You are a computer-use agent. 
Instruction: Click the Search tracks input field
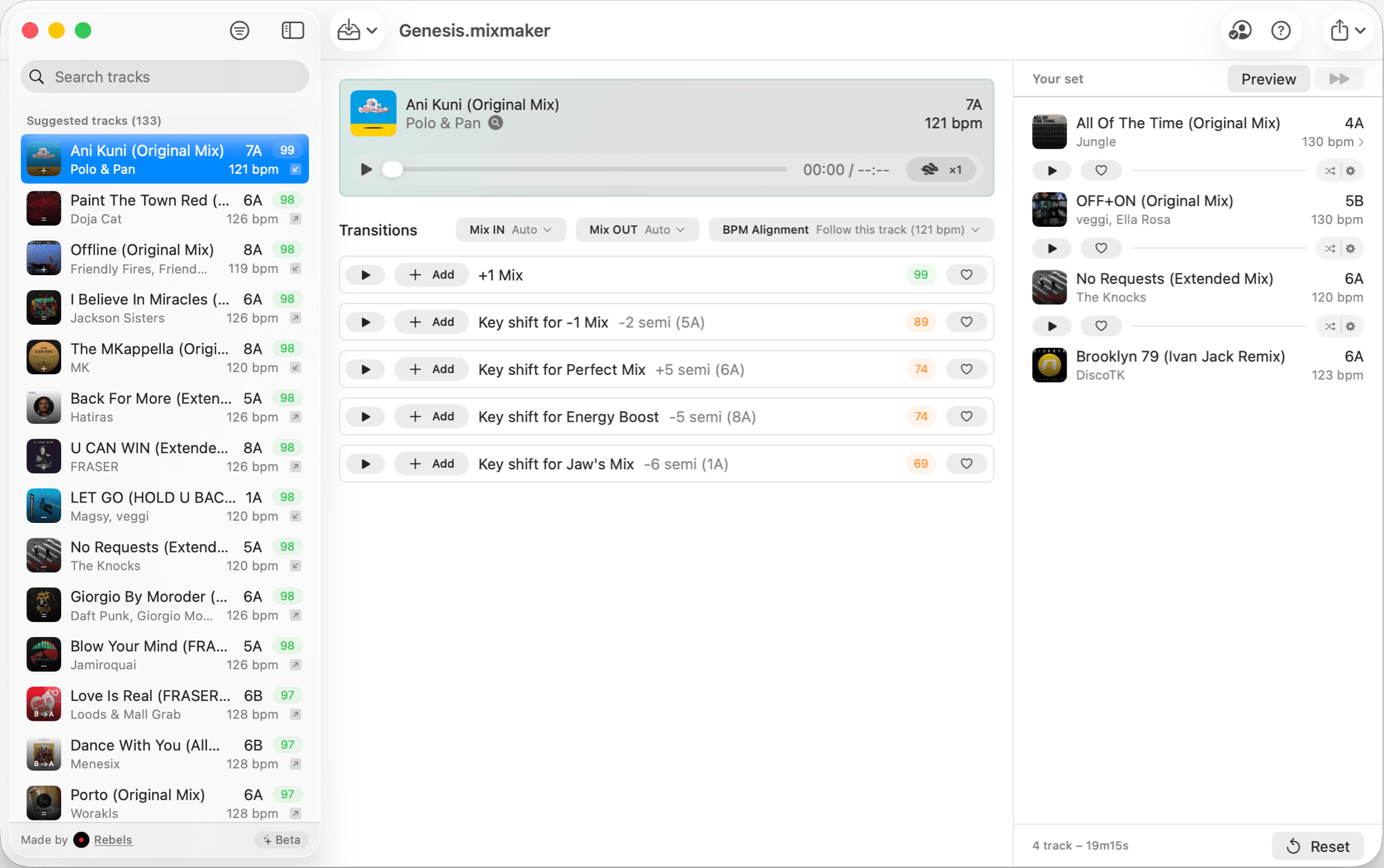165,77
